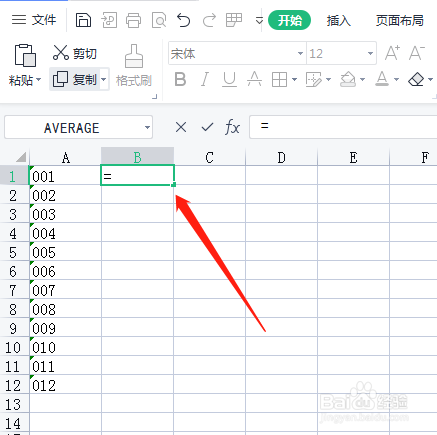Expand the draw border dropdown arrow
Screen dimensions: 437x435
pos(328,80)
